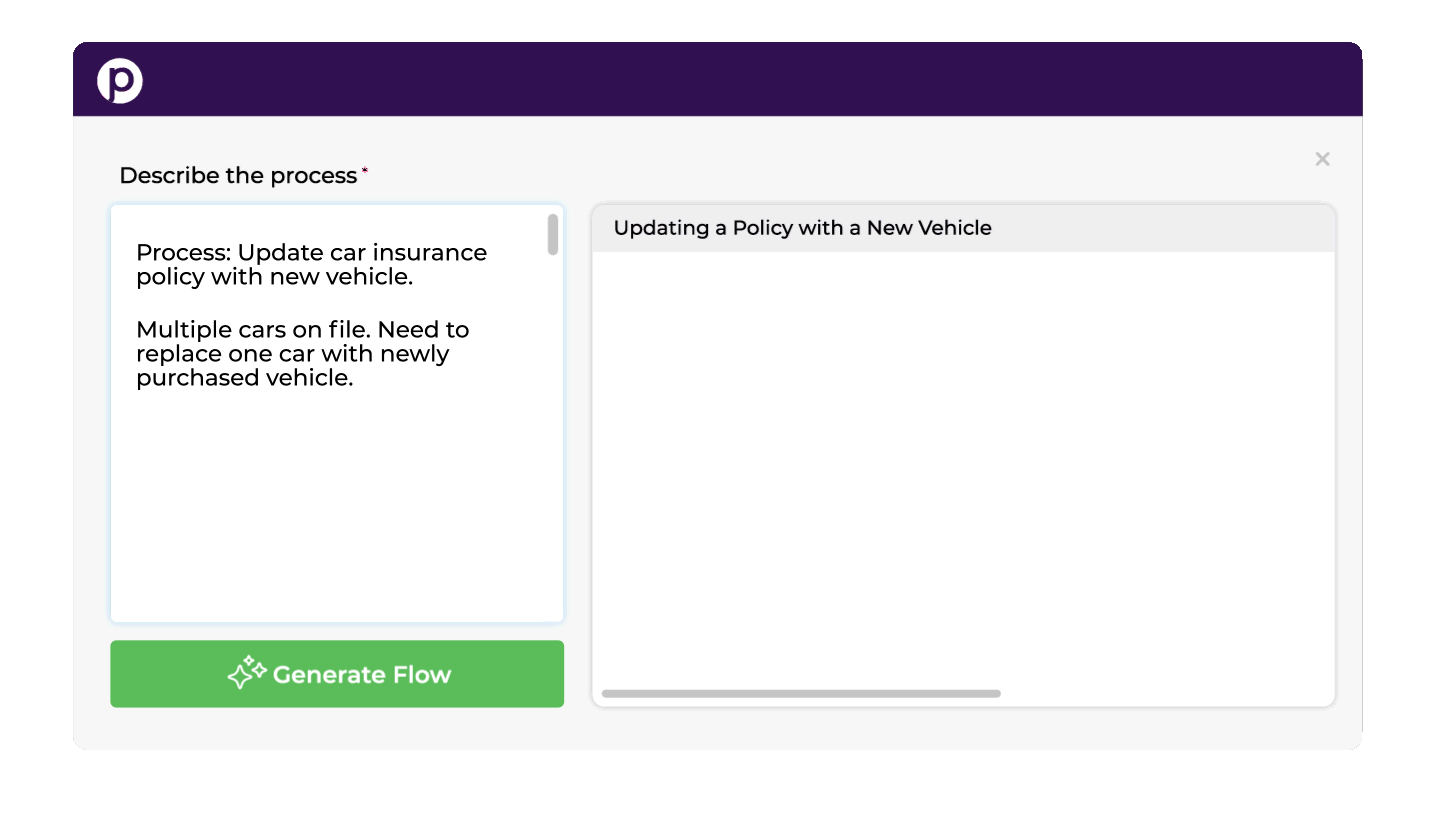Click the sparkle stars icon on Generate Flow
This screenshot has height=826, width=1436.
(x=247, y=673)
